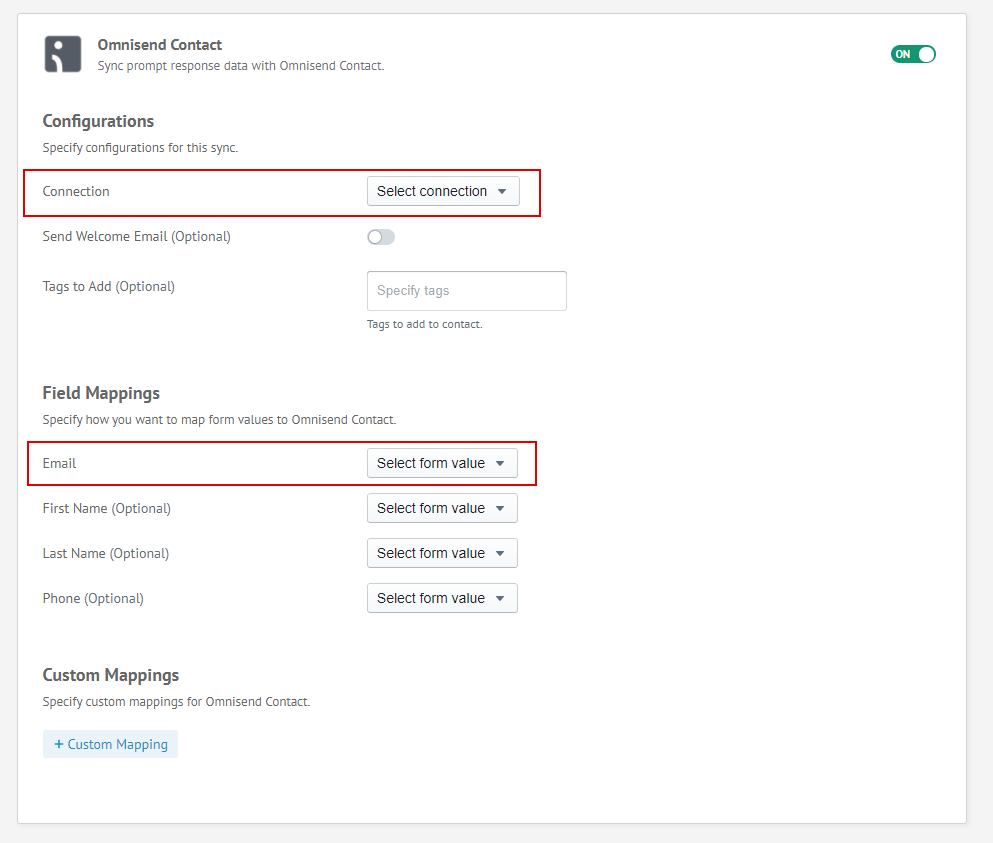Click the Configurations heading
993x843 pixels.
coord(98,121)
